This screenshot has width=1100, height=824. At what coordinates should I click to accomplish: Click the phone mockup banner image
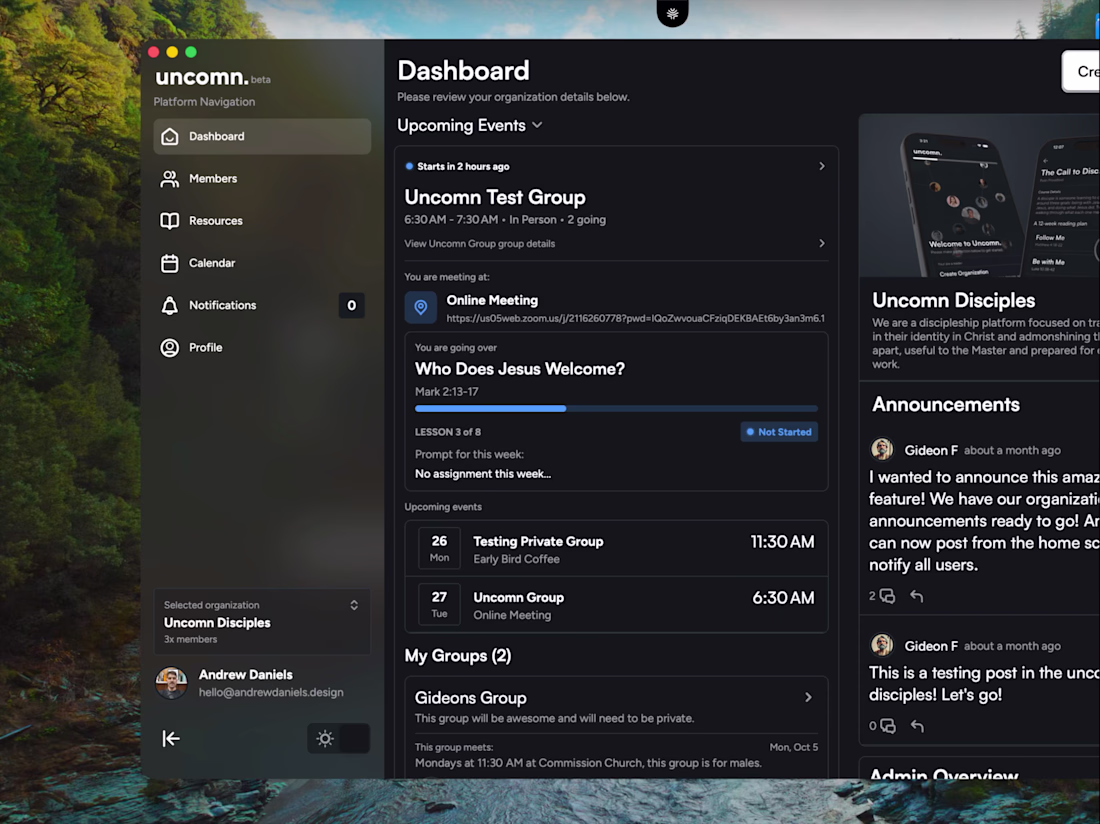(x=979, y=196)
